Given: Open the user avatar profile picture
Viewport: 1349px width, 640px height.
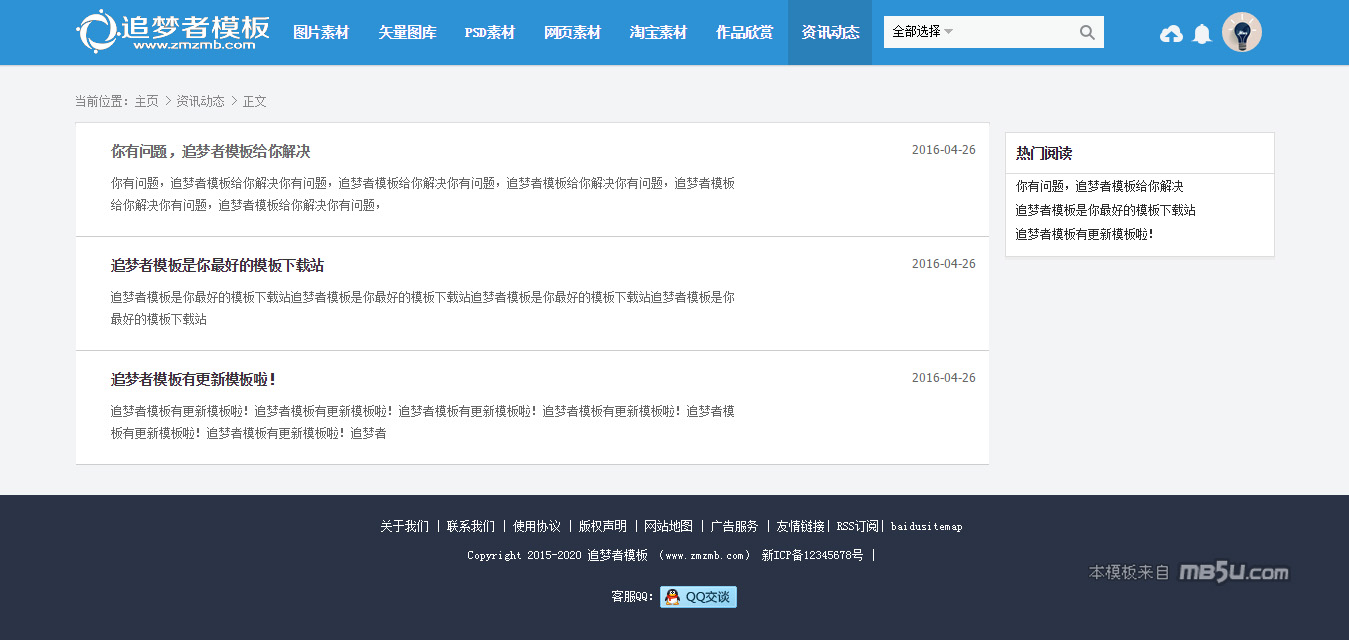Looking at the screenshot, I should coord(1241,32).
